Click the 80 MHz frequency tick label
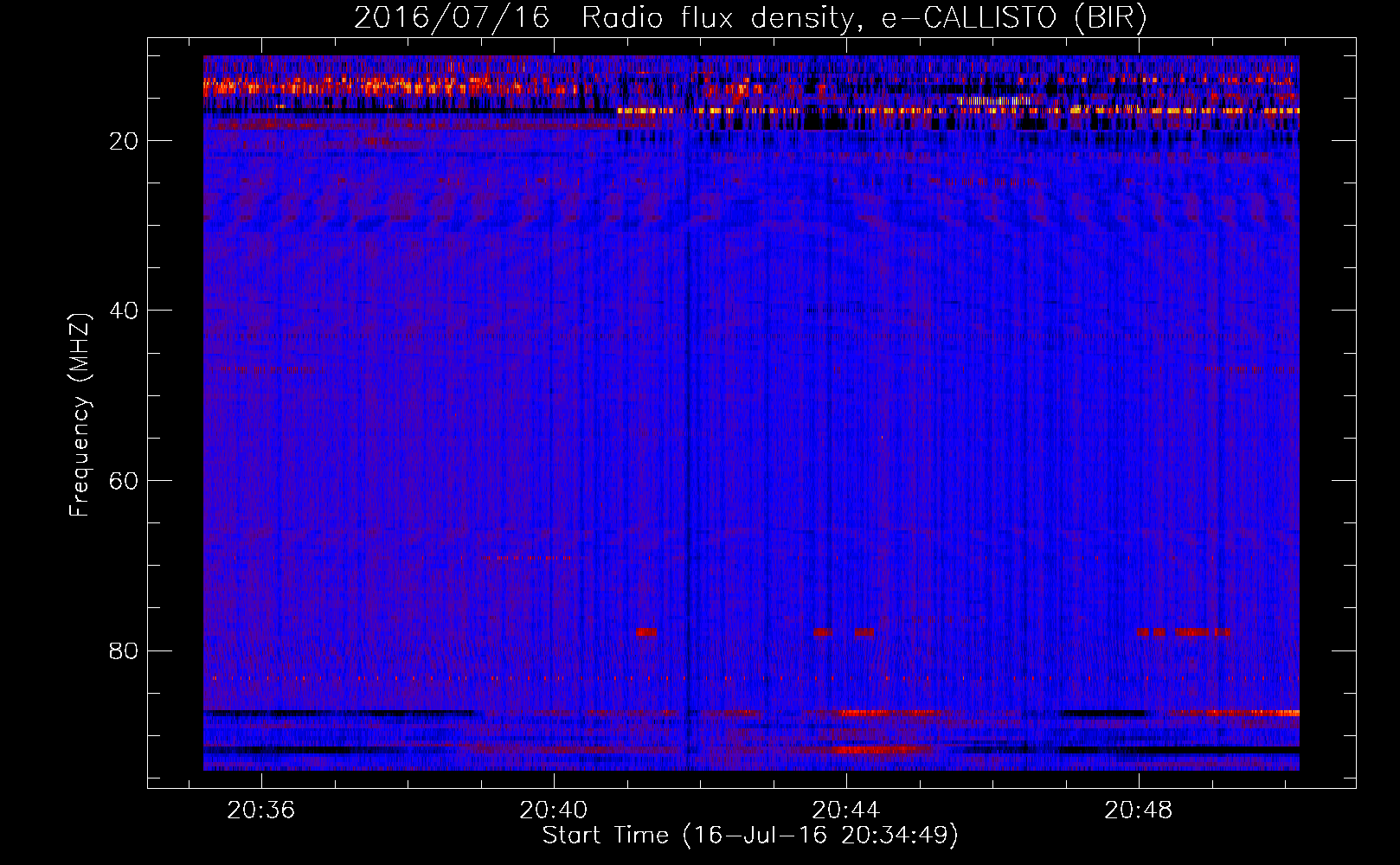Image resolution: width=1400 pixels, height=865 pixels. coord(124,650)
